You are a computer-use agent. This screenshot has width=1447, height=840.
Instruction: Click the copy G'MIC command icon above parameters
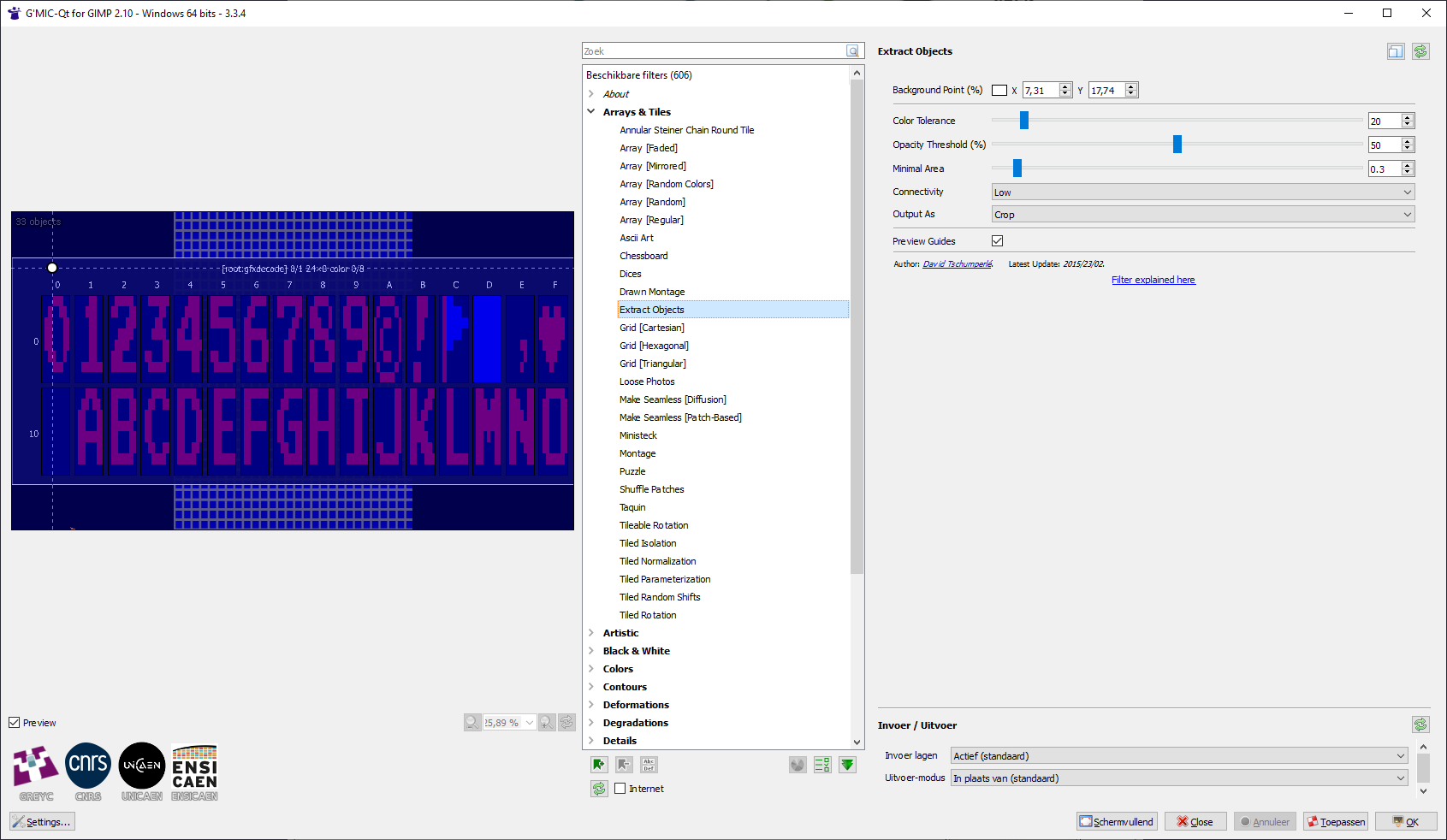click(1396, 51)
